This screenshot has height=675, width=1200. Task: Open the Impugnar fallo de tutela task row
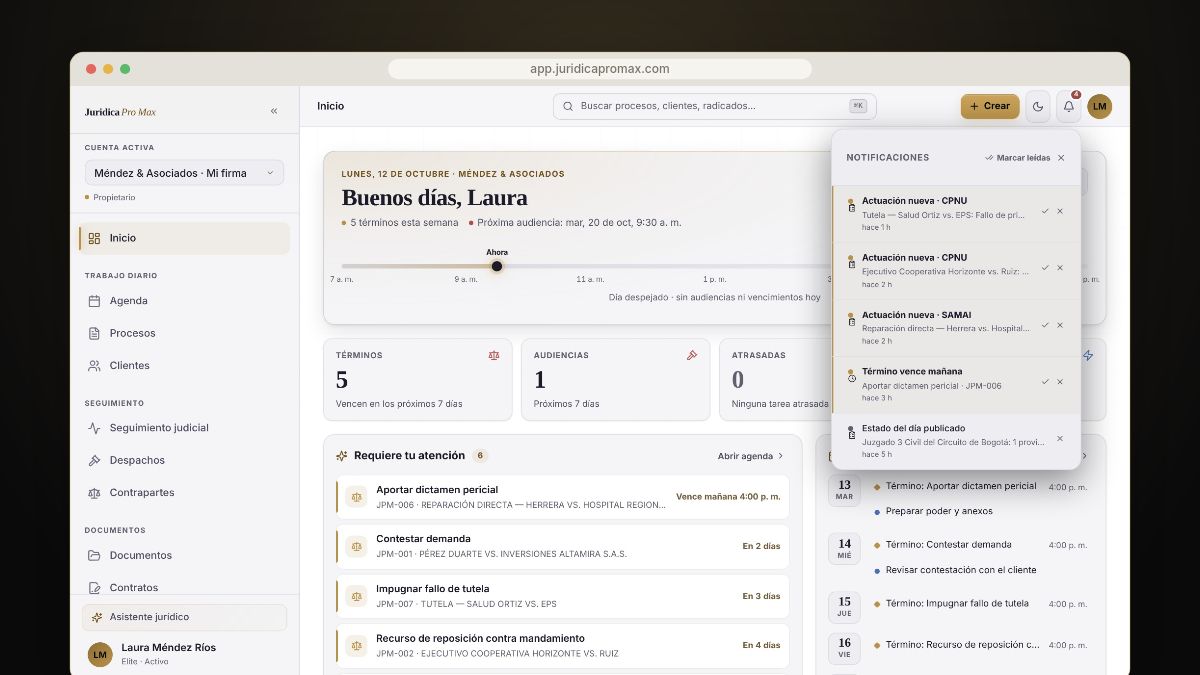tap(563, 596)
